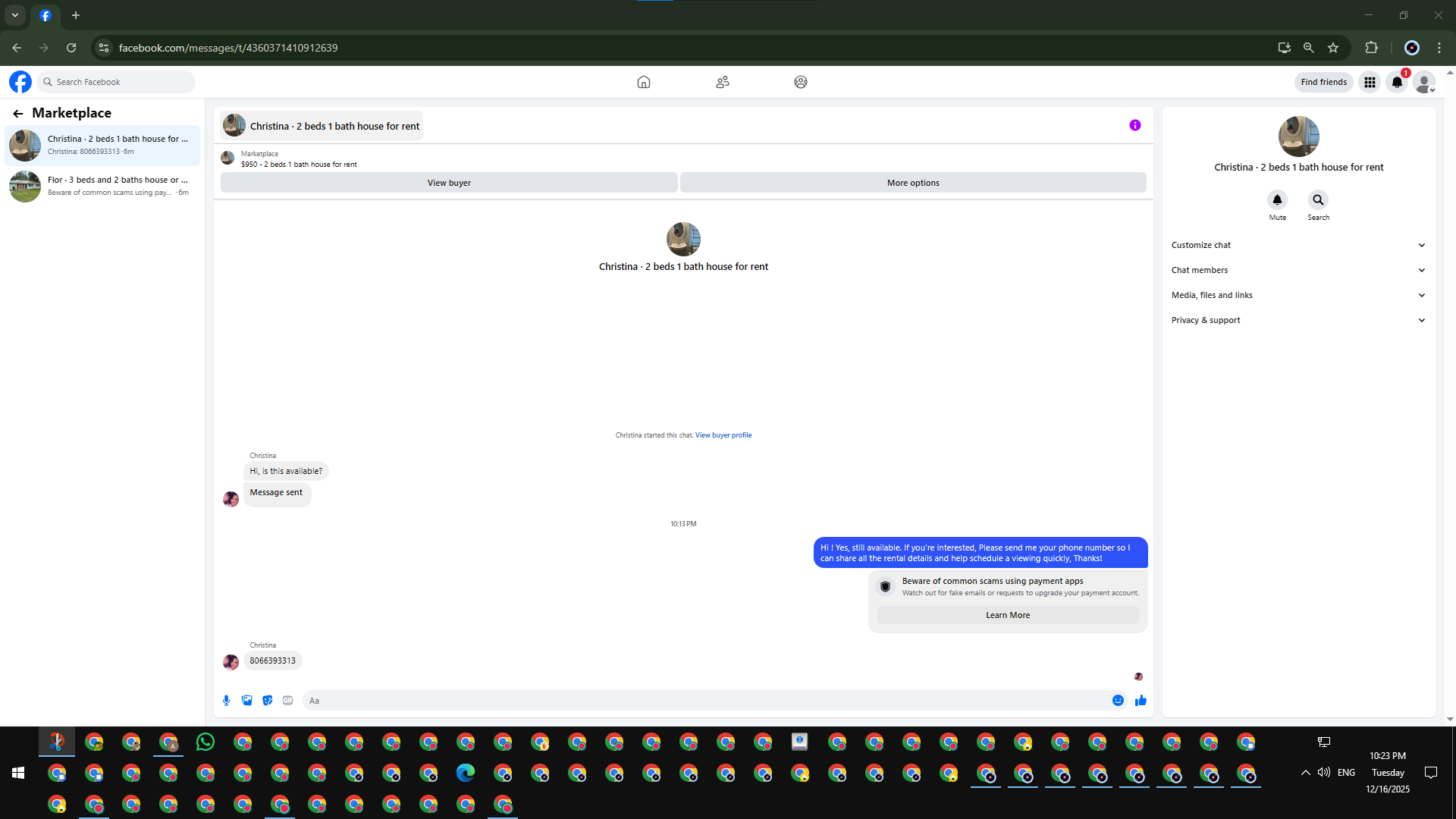Click the 'Hi, is this available?' message
The image size is (1456, 819).
point(286,471)
